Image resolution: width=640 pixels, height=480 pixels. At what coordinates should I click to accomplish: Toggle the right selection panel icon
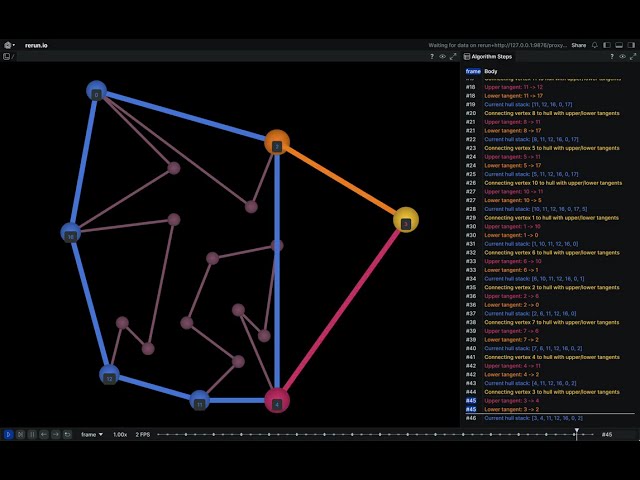(631, 45)
